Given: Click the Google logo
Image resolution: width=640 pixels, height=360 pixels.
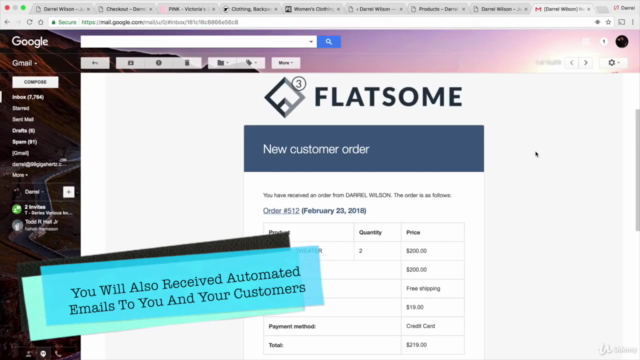Looking at the screenshot, I should tap(30, 42).
